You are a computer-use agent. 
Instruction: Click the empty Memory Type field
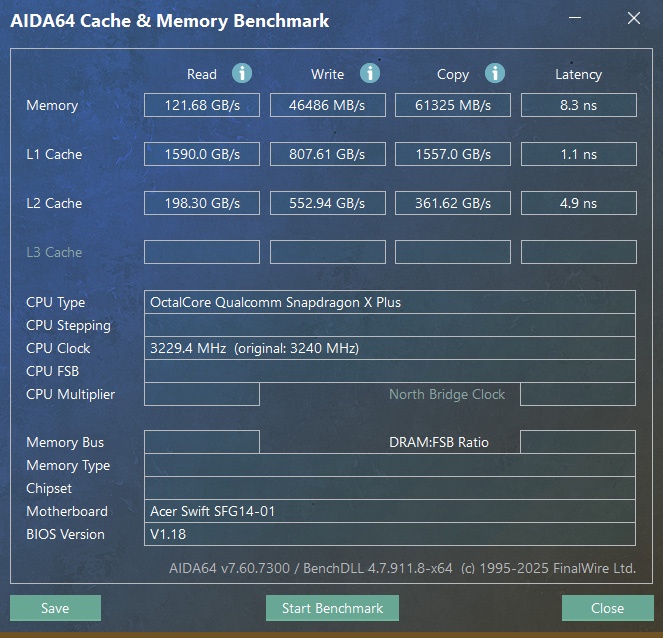pyautogui.click(x=390, y=465)
